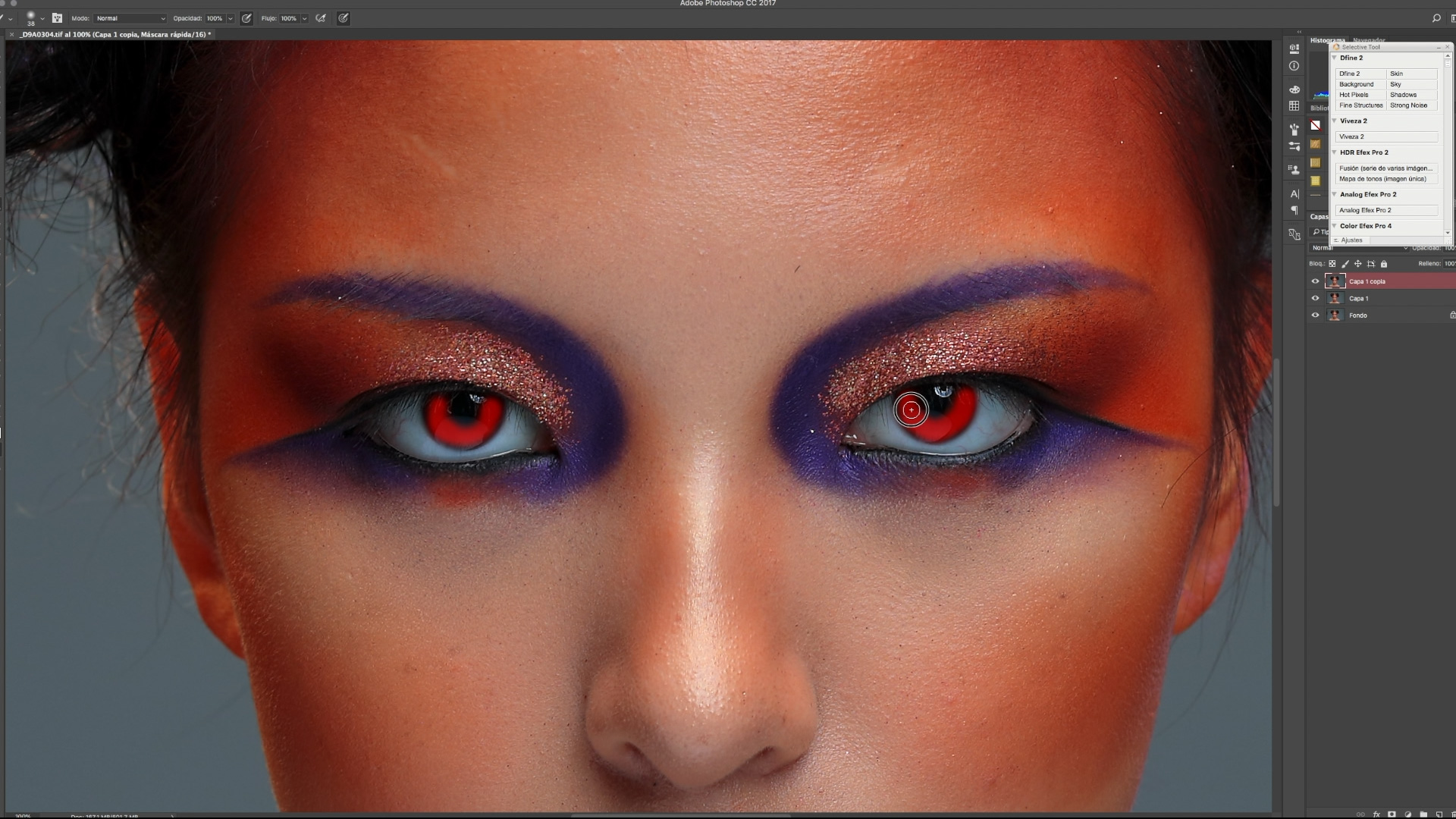Image resolution: width=1456 pixels, height=819 pixels.
Task: Click the Shadows button
Action: click(x=1412, y=95)
